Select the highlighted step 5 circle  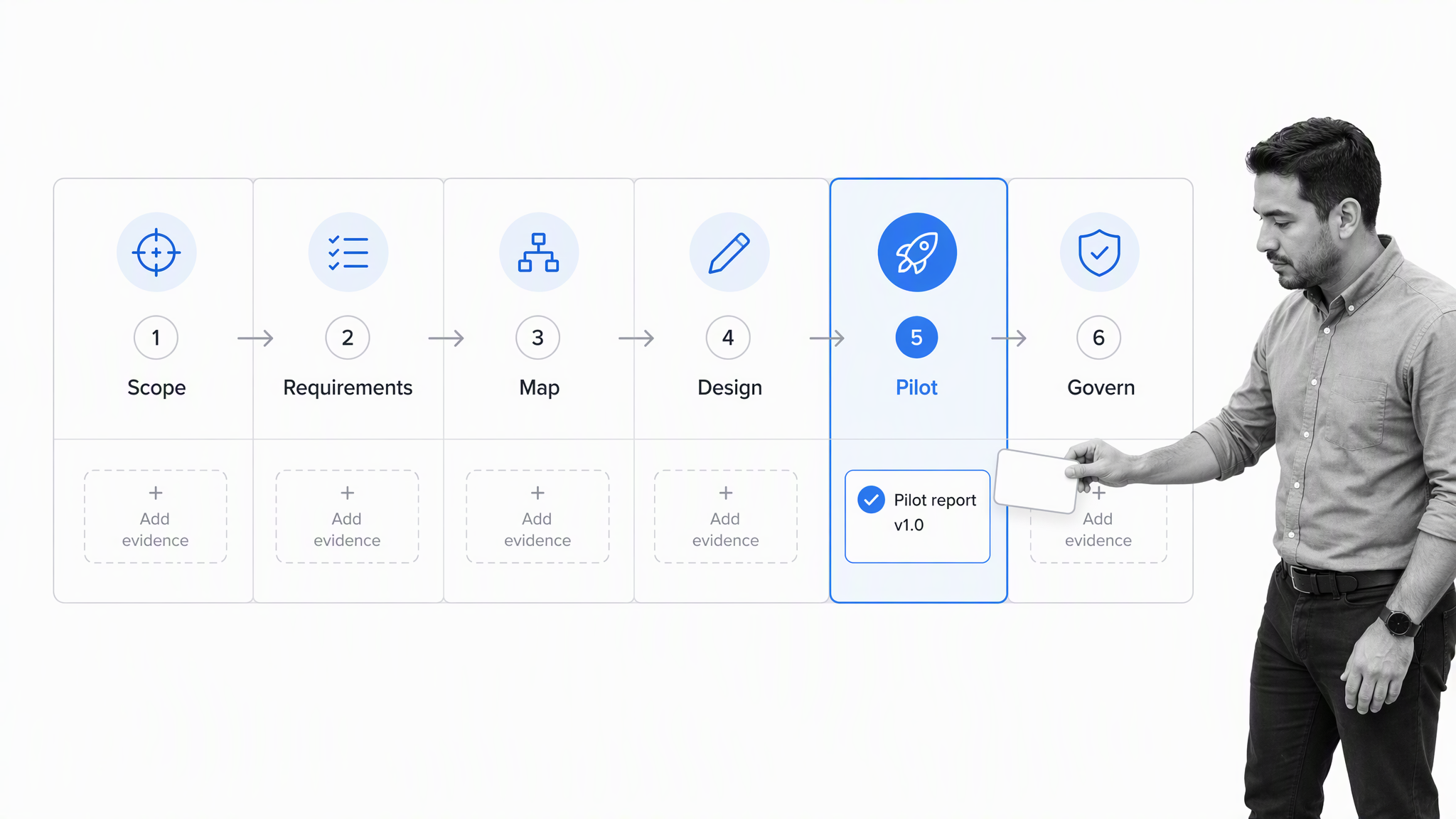pos(916,338)
